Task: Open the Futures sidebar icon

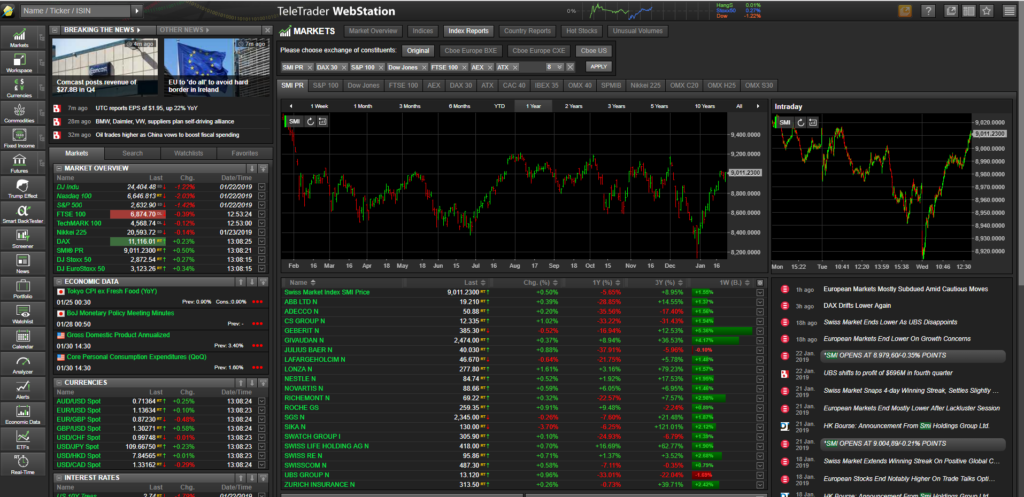Action: (20, 163)
